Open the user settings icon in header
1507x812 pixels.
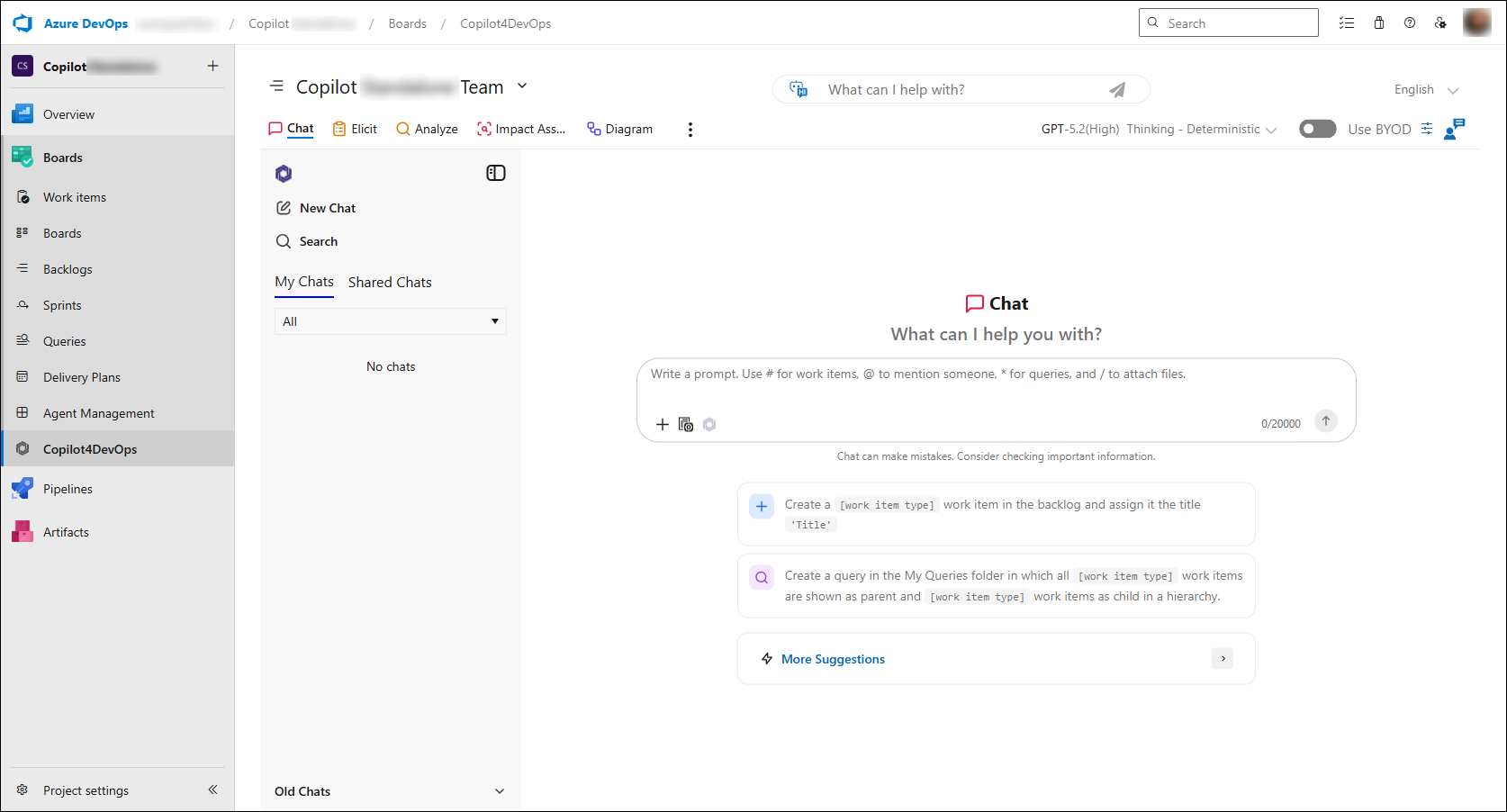pyautogui.click(x=1440, y=23)
